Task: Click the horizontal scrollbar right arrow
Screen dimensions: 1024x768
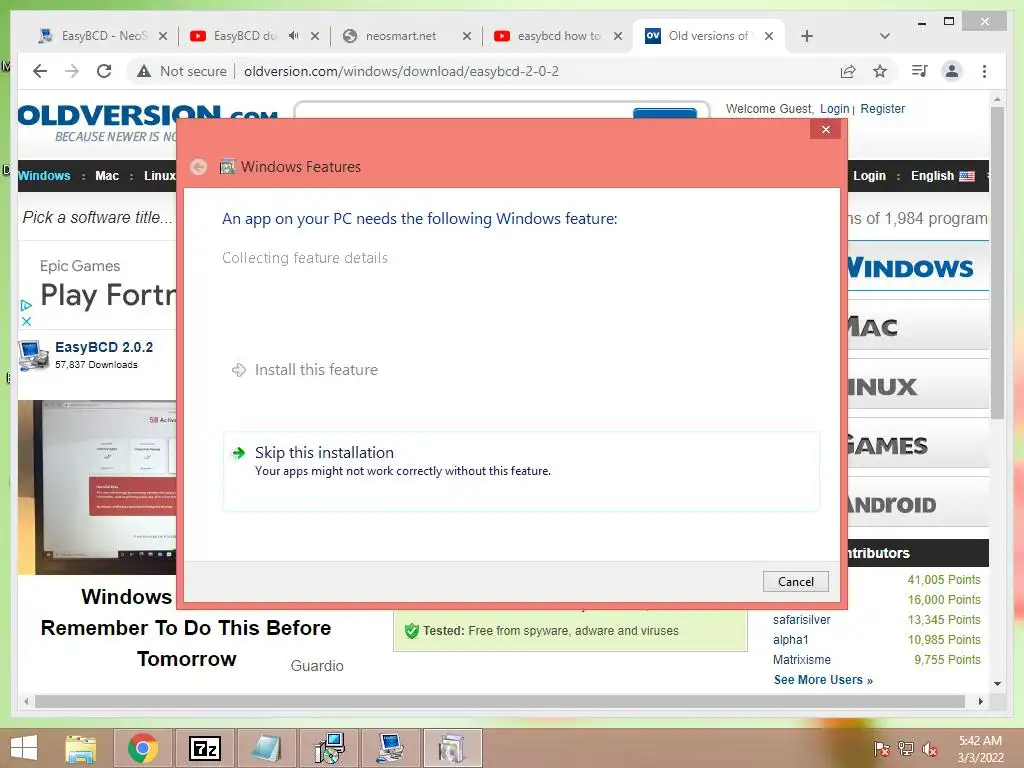Action: [980, 701]
